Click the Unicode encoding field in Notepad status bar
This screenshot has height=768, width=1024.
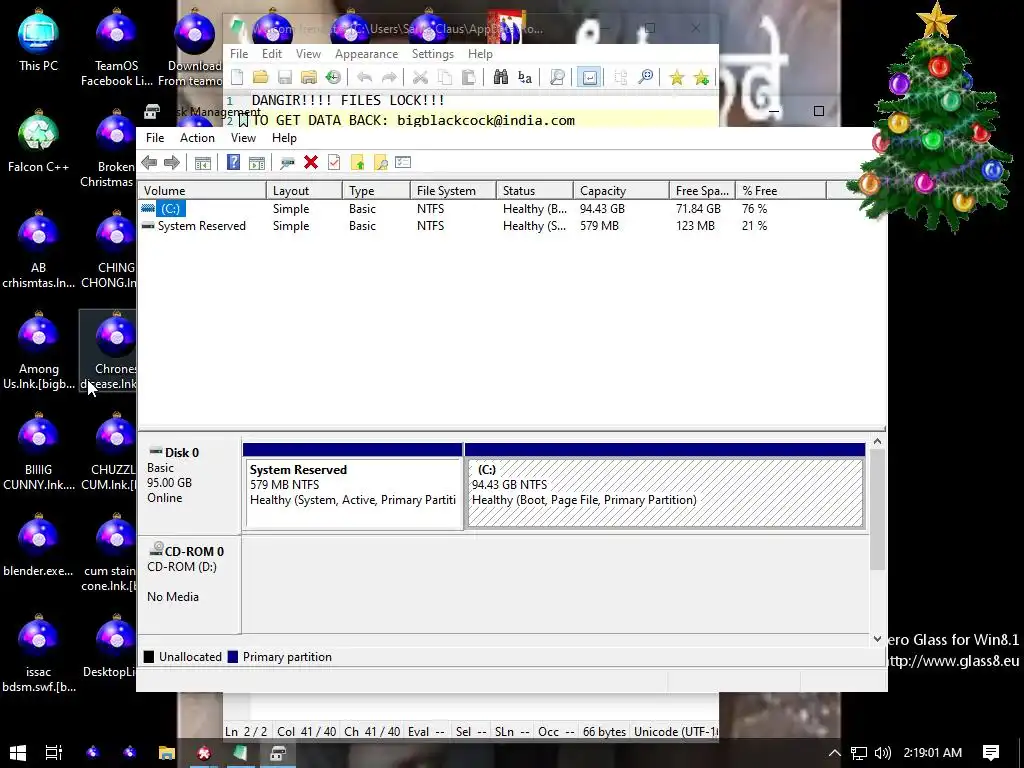click(676, 731)
